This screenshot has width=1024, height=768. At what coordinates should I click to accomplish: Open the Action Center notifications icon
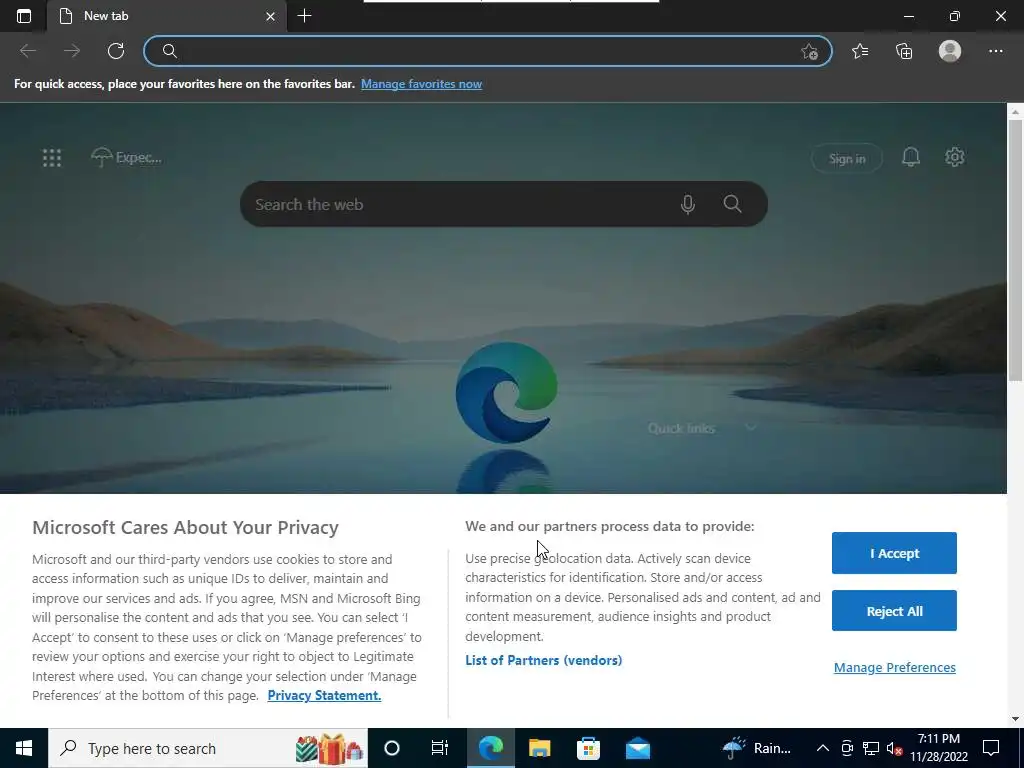[991, 748]
